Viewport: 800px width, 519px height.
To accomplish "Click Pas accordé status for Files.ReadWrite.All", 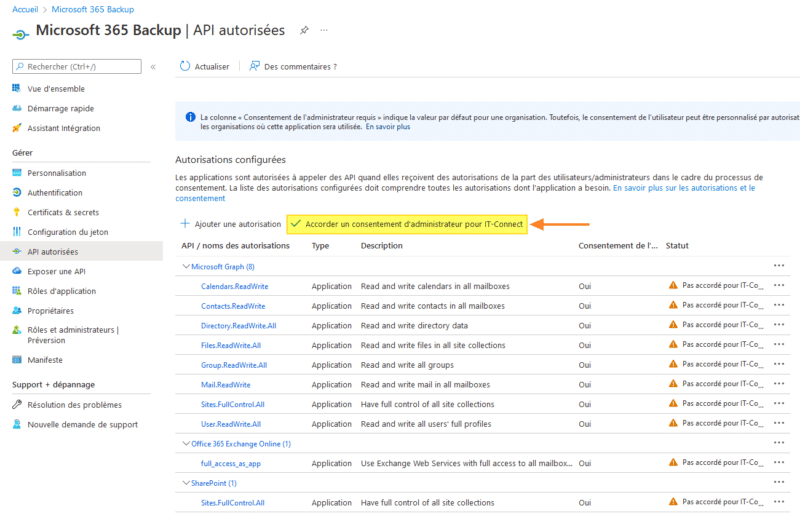I will 723,344.
